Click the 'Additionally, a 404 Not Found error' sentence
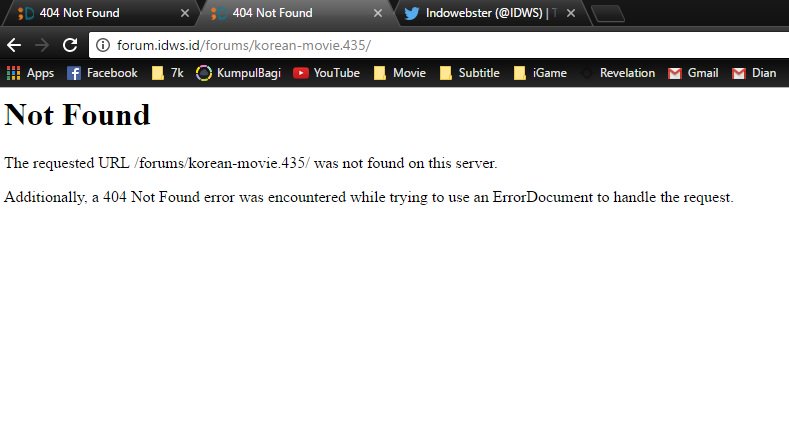The height and width of the screenshot is (421, 789). tap(369, 197)
